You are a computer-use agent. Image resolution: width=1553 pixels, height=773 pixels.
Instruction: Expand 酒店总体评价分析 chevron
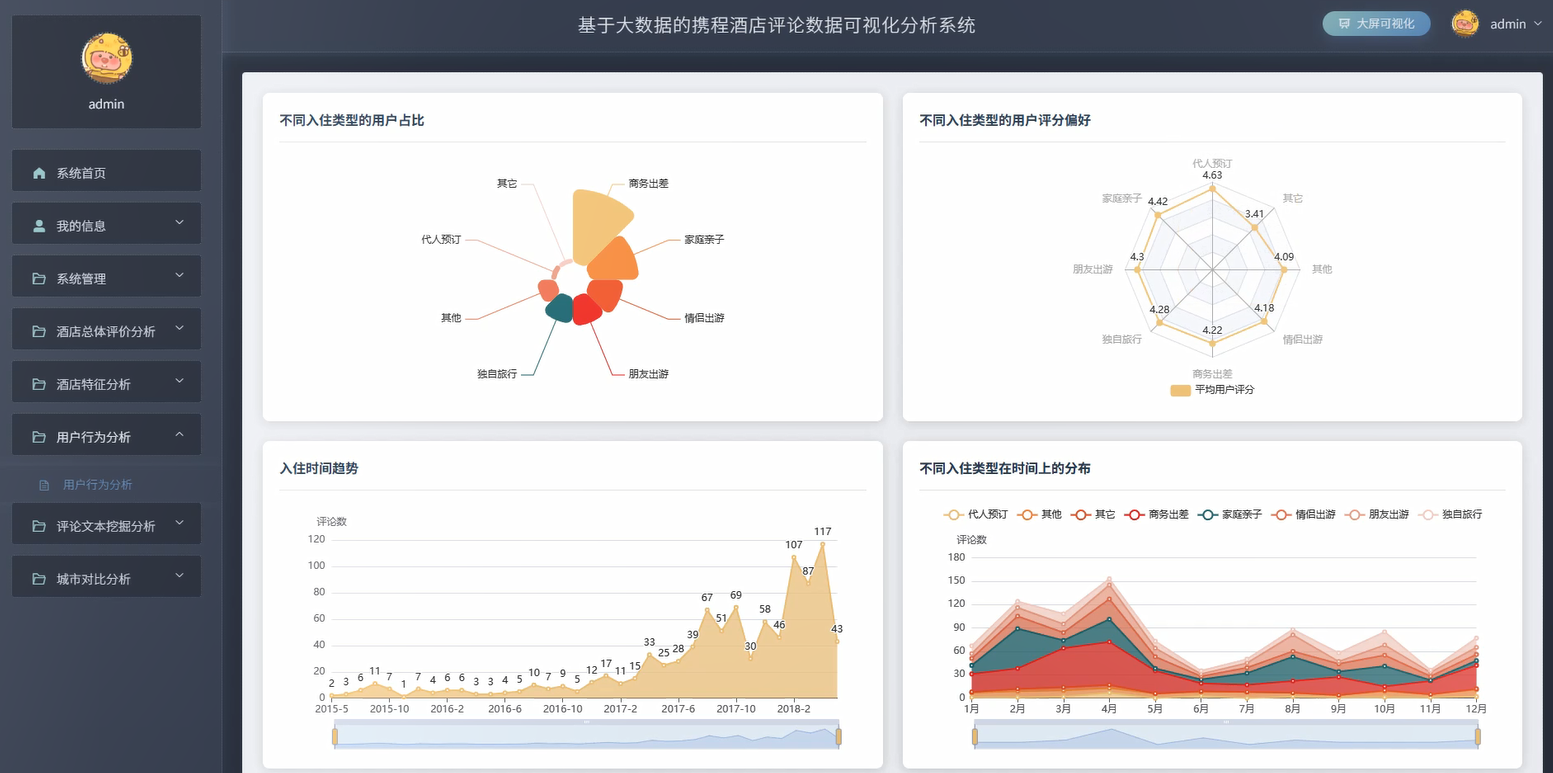click(x=180, y=327)
